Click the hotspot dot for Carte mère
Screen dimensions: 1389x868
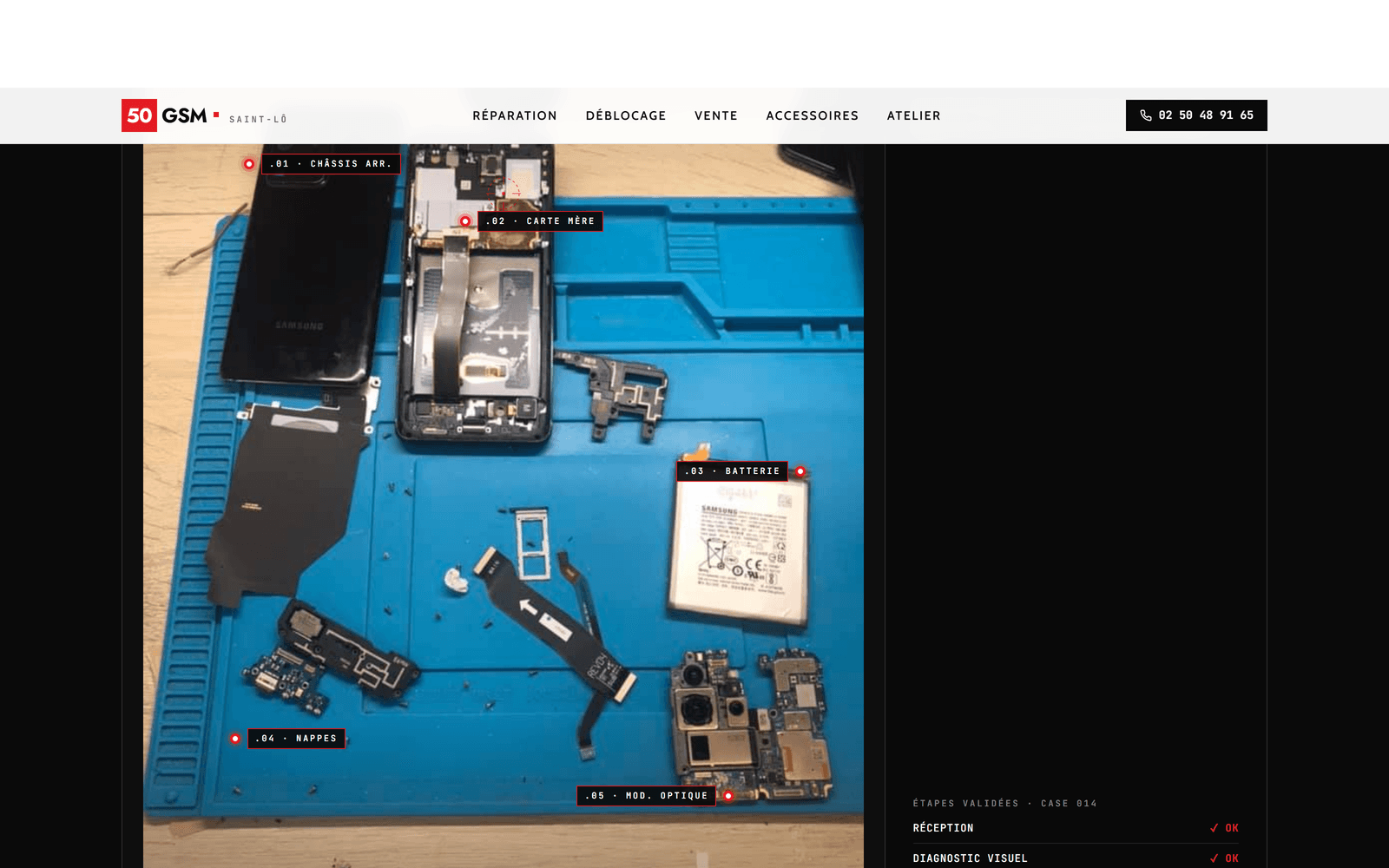point(465,221)
